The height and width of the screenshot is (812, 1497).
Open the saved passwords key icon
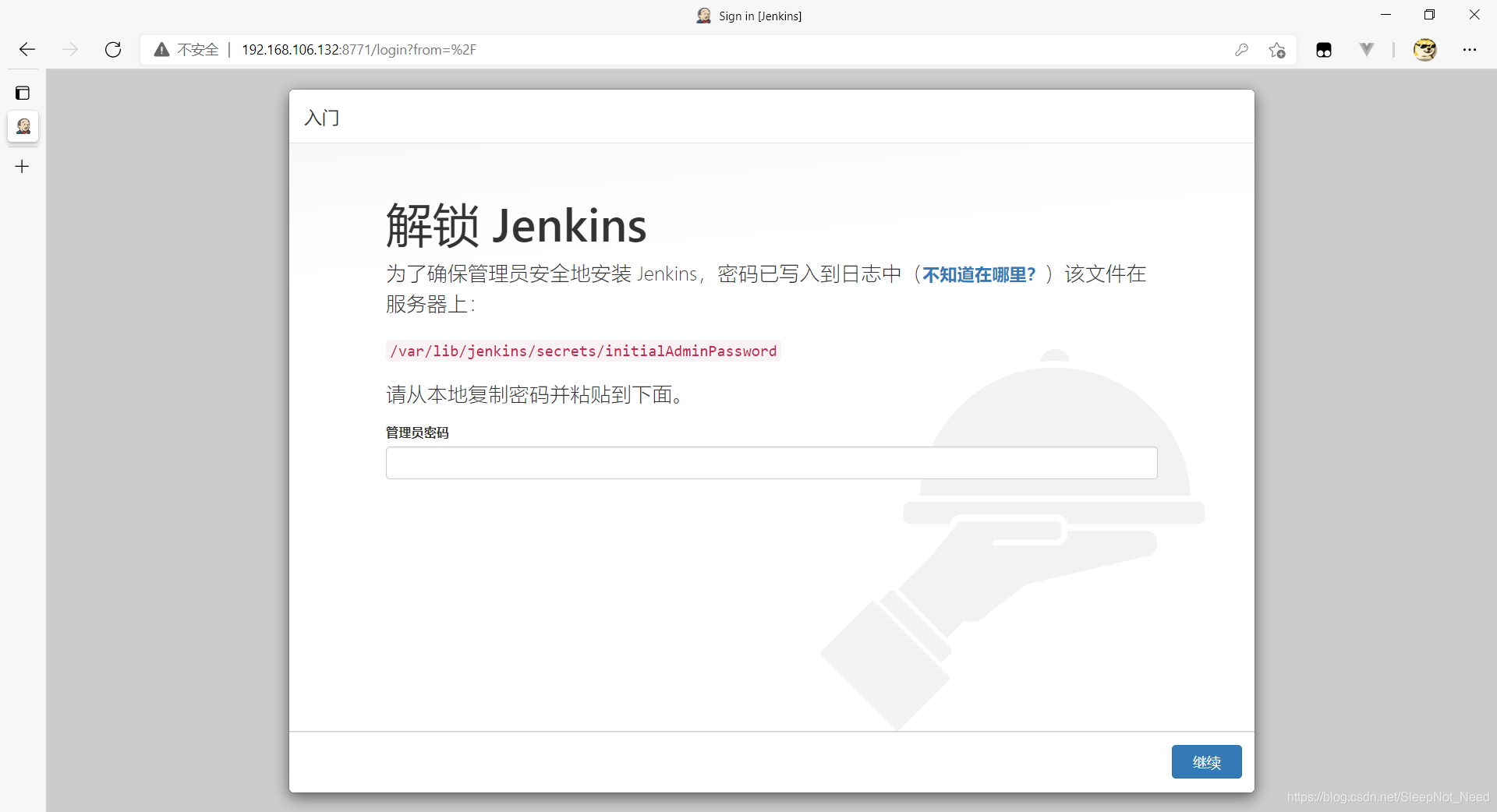1241,50
